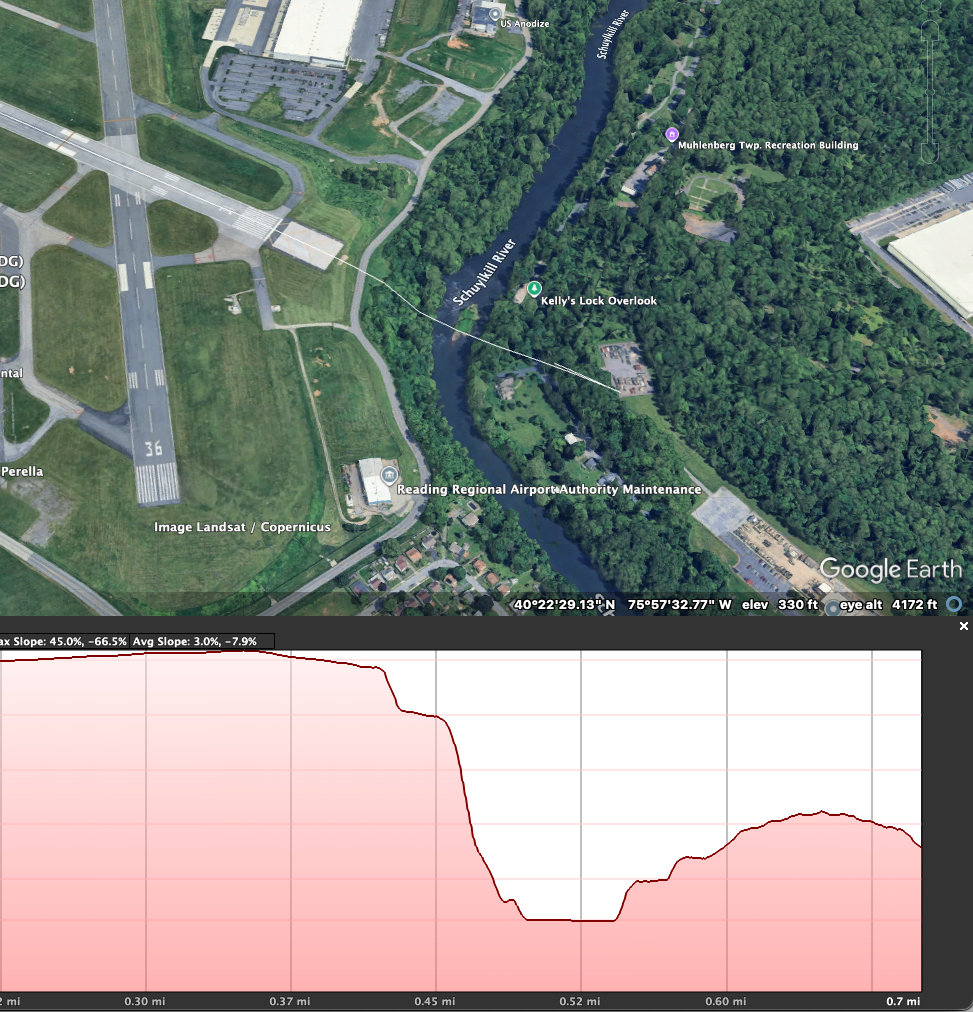Click the US Anodize placemark icon

(x=494, y=13)
